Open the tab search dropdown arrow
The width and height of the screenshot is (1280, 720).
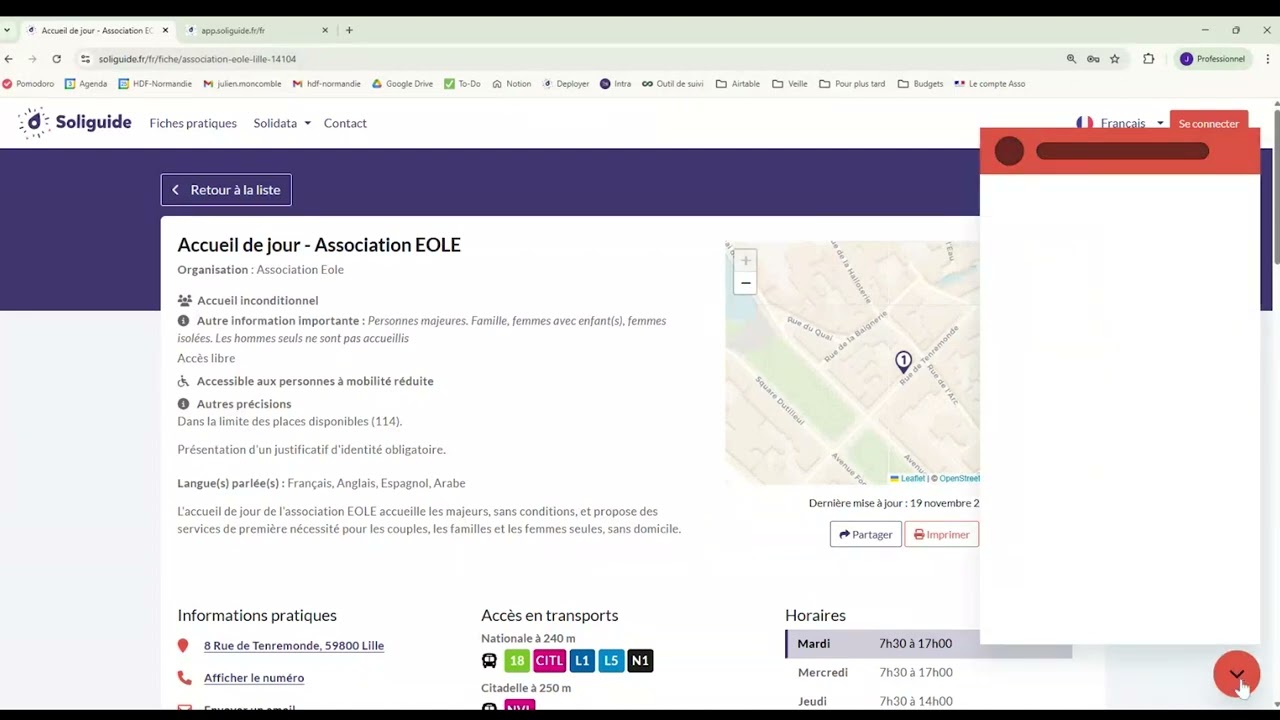7,30
